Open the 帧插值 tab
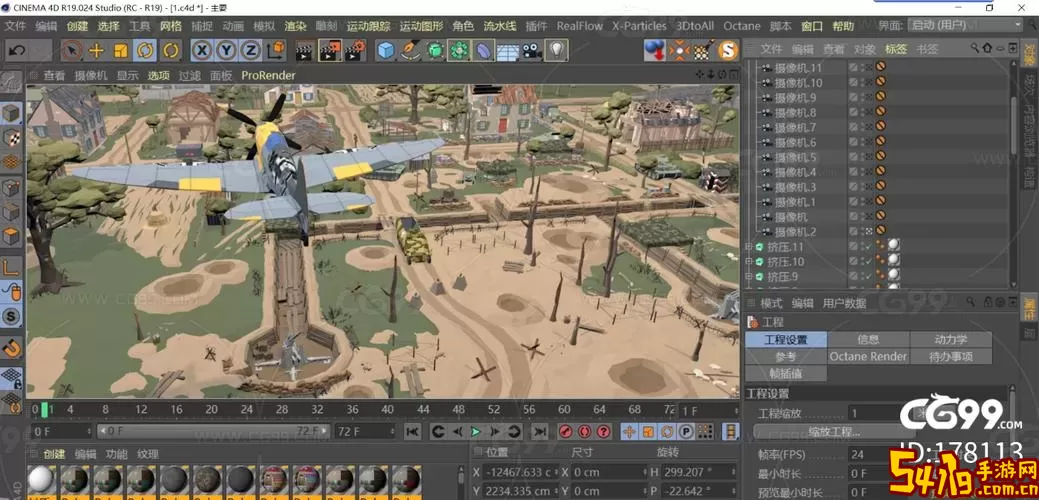This screenshot has width=1039, height=500. click(x=786, y=374)
